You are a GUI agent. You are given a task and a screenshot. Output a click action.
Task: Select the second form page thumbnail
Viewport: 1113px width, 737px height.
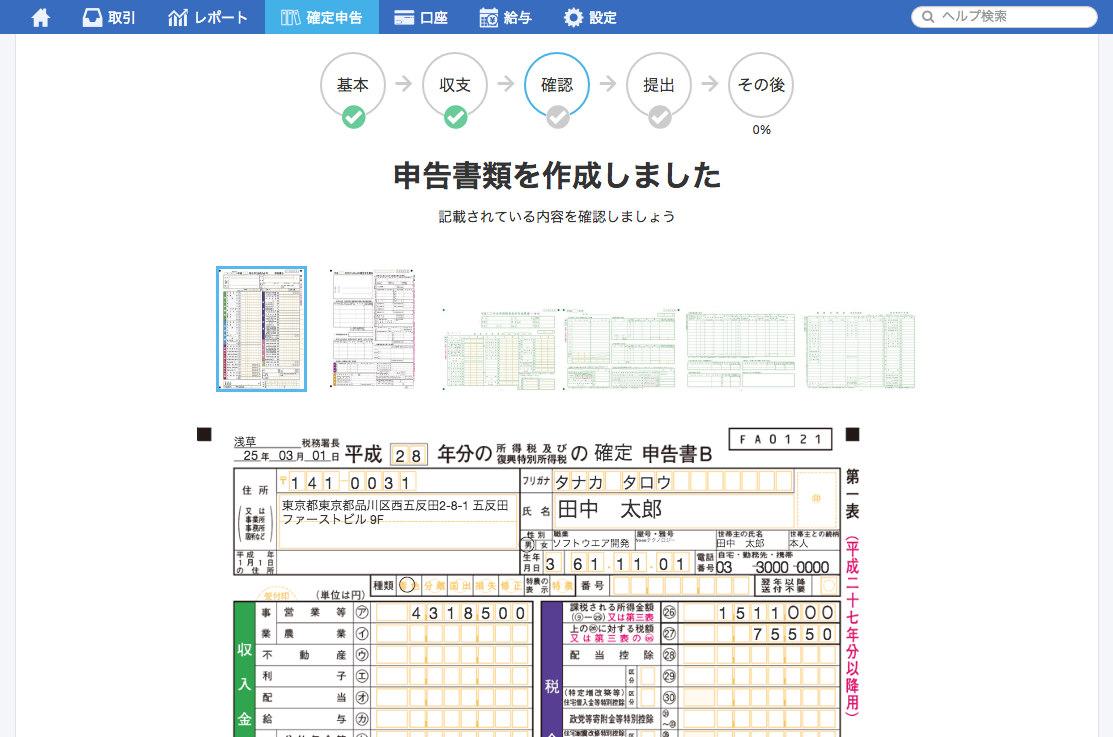tap(373, 329)
